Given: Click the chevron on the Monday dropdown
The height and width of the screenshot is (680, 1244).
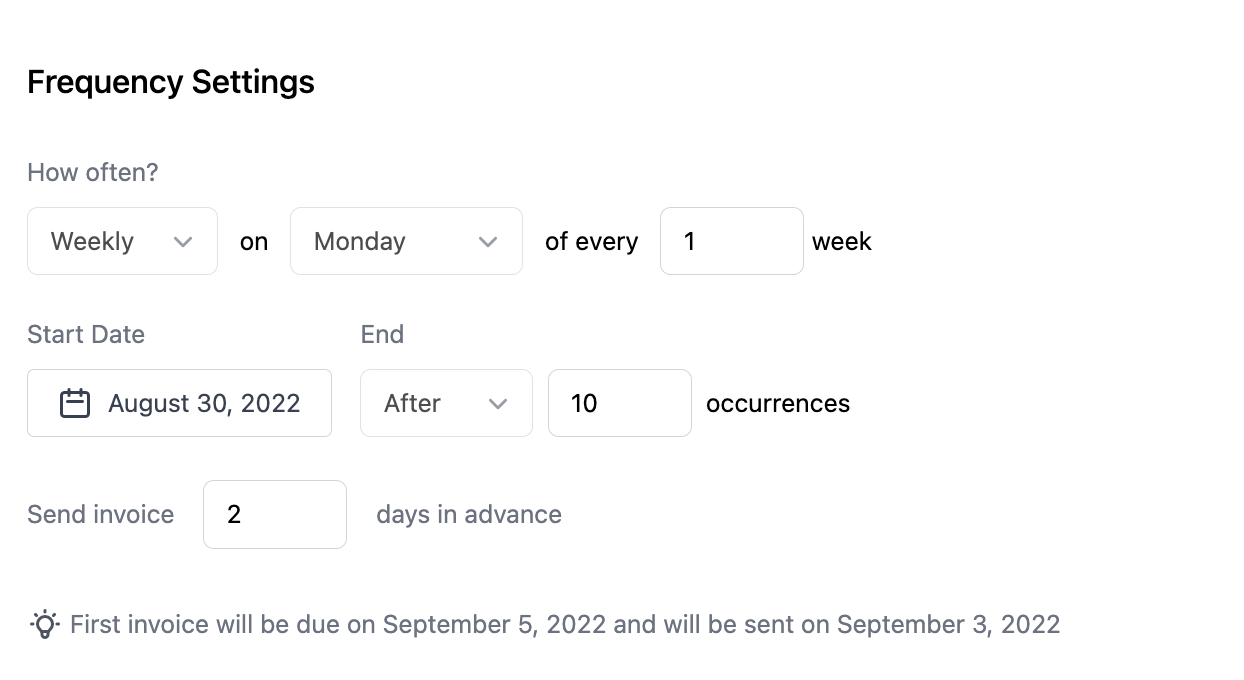Looking at the screenshot, I should click(x=489, y=241).
